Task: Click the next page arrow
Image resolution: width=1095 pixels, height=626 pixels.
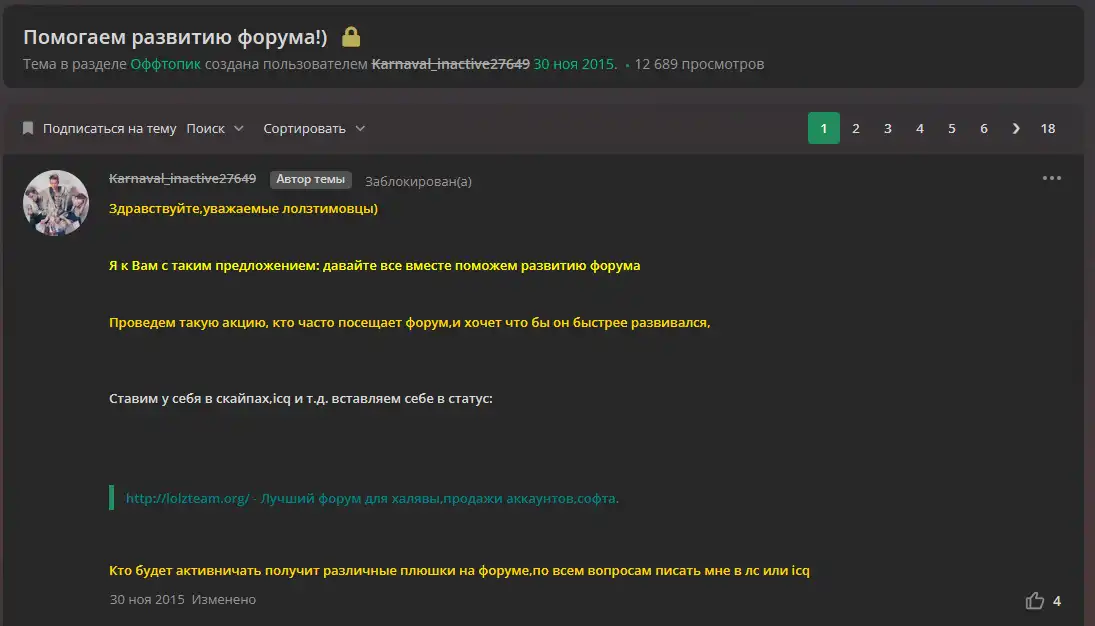Action: 1016,129
